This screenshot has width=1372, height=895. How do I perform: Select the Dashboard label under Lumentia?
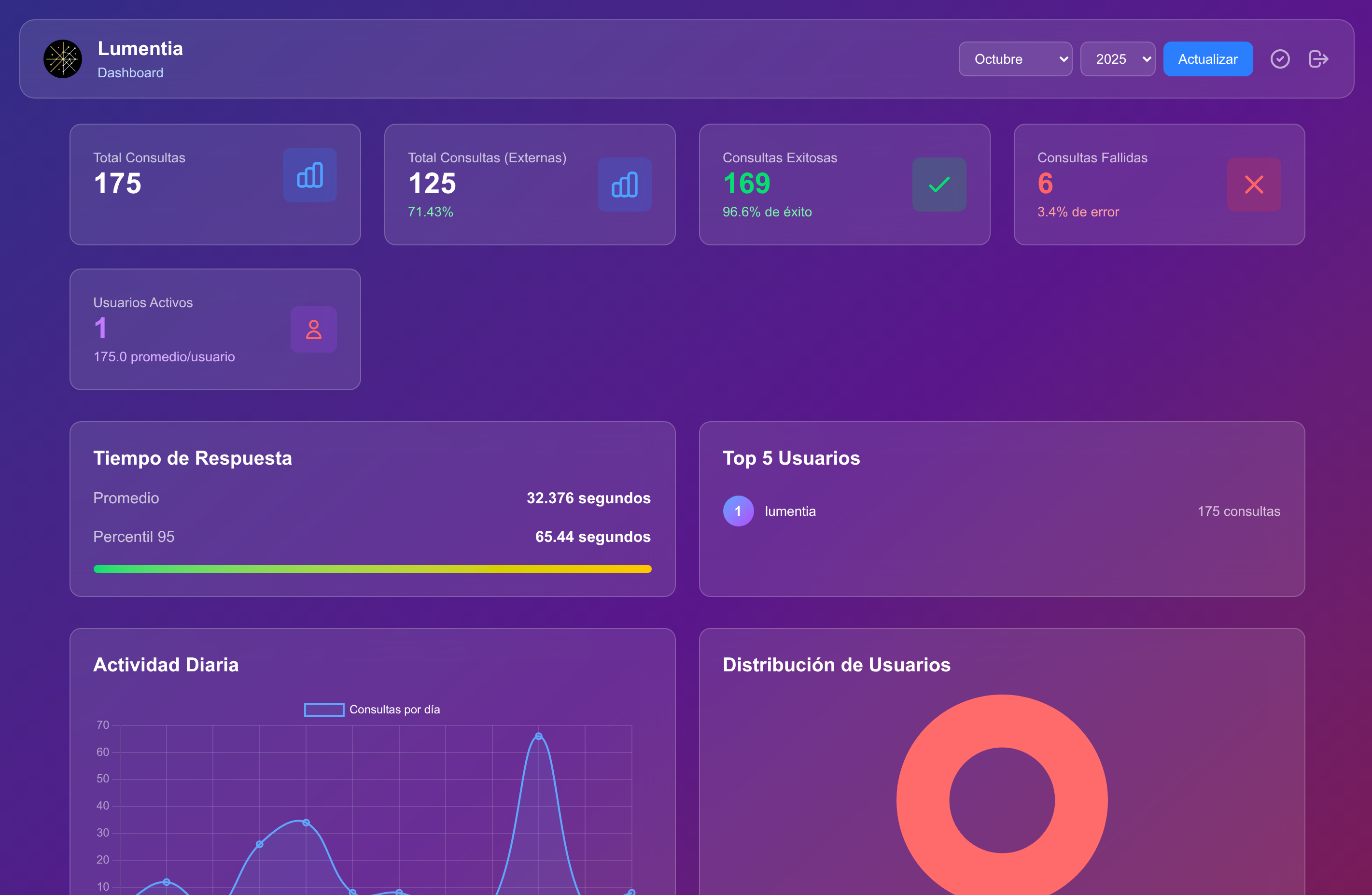[x=131, y=72]
